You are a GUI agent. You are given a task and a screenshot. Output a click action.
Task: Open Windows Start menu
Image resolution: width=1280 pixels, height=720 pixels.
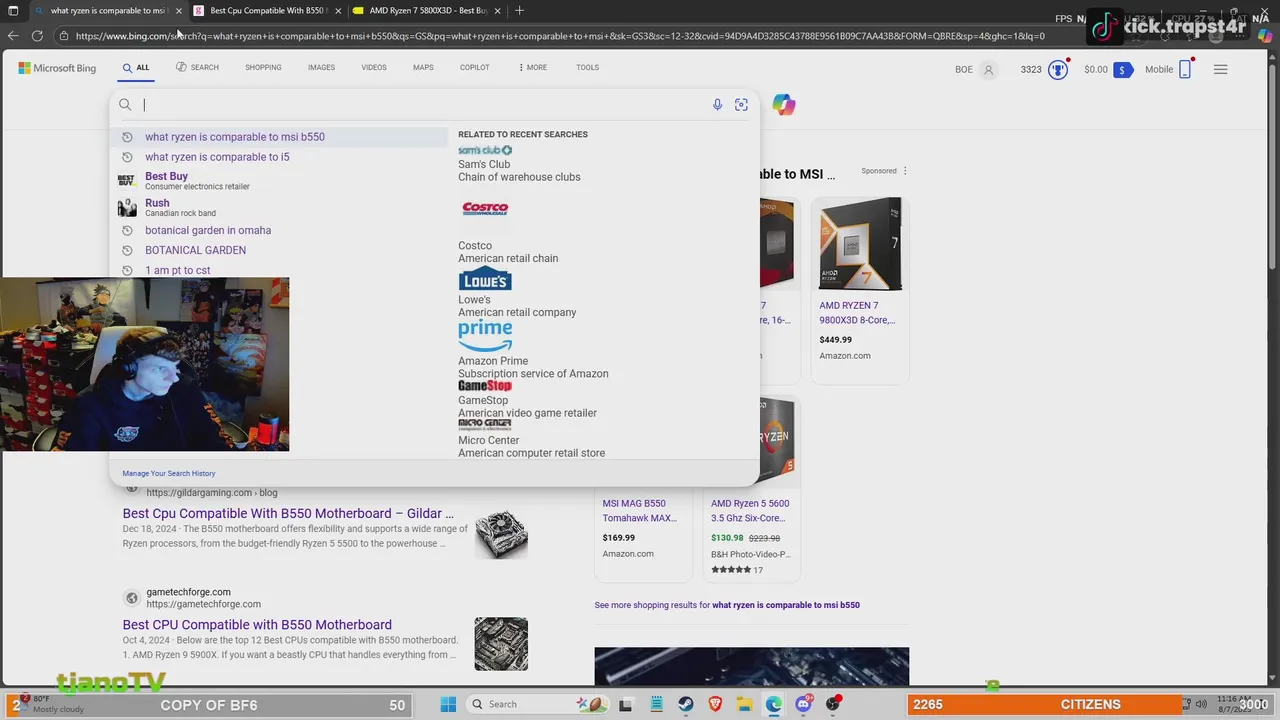[x=448, y=704]
